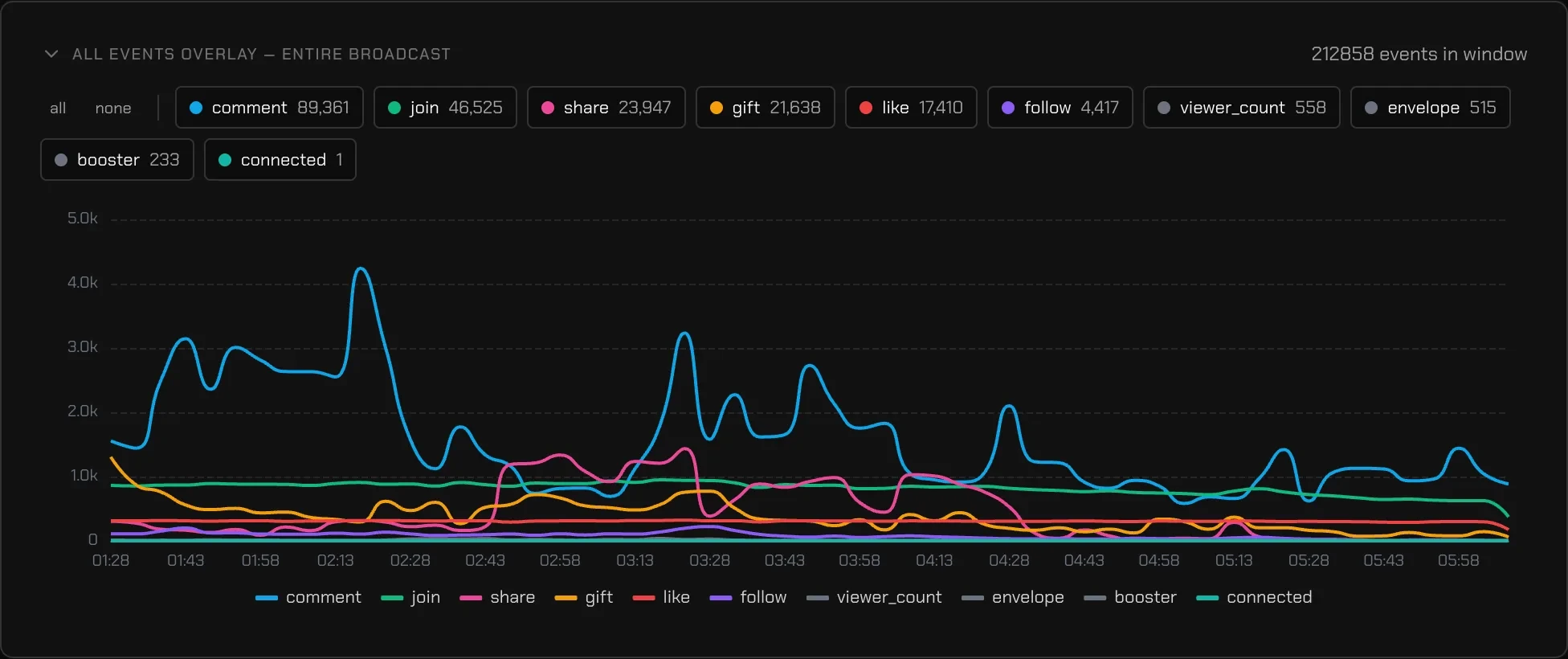This screenshot has height=659, width=1568.
Task: Click the join entry in chart legend
Action: coord(410,597)
